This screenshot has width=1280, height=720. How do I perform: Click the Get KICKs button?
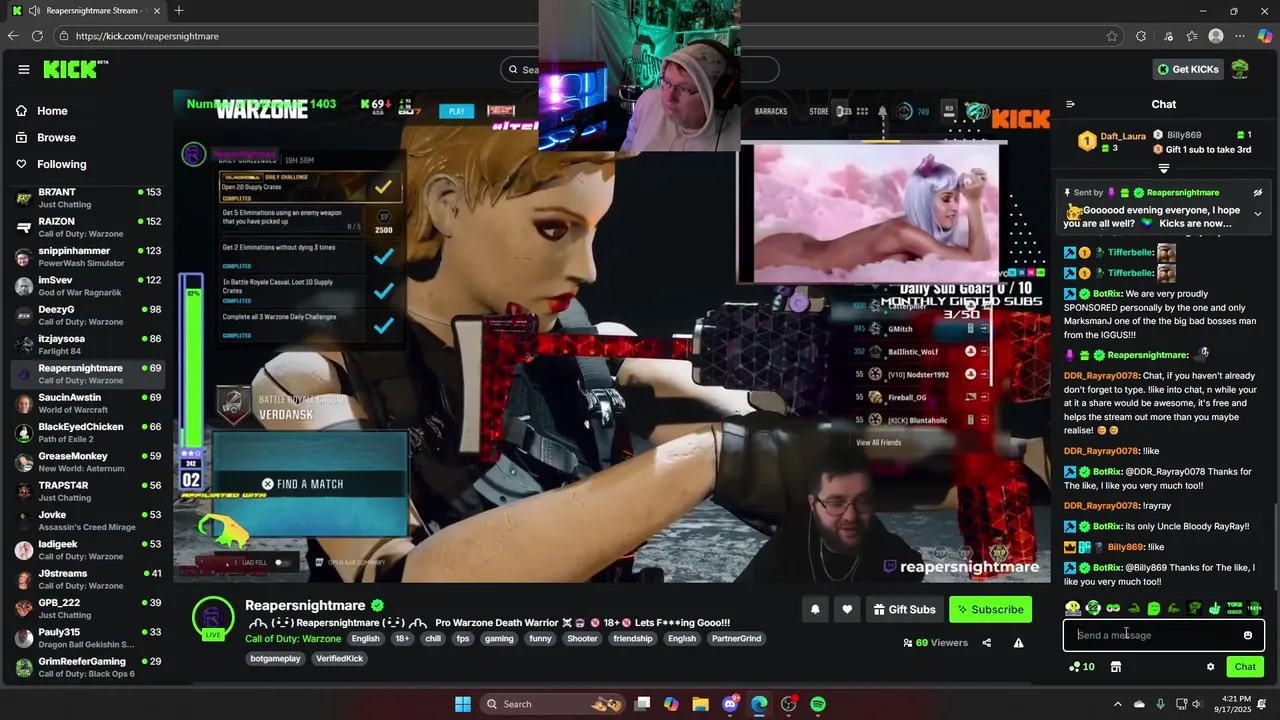pos(1188,69)
